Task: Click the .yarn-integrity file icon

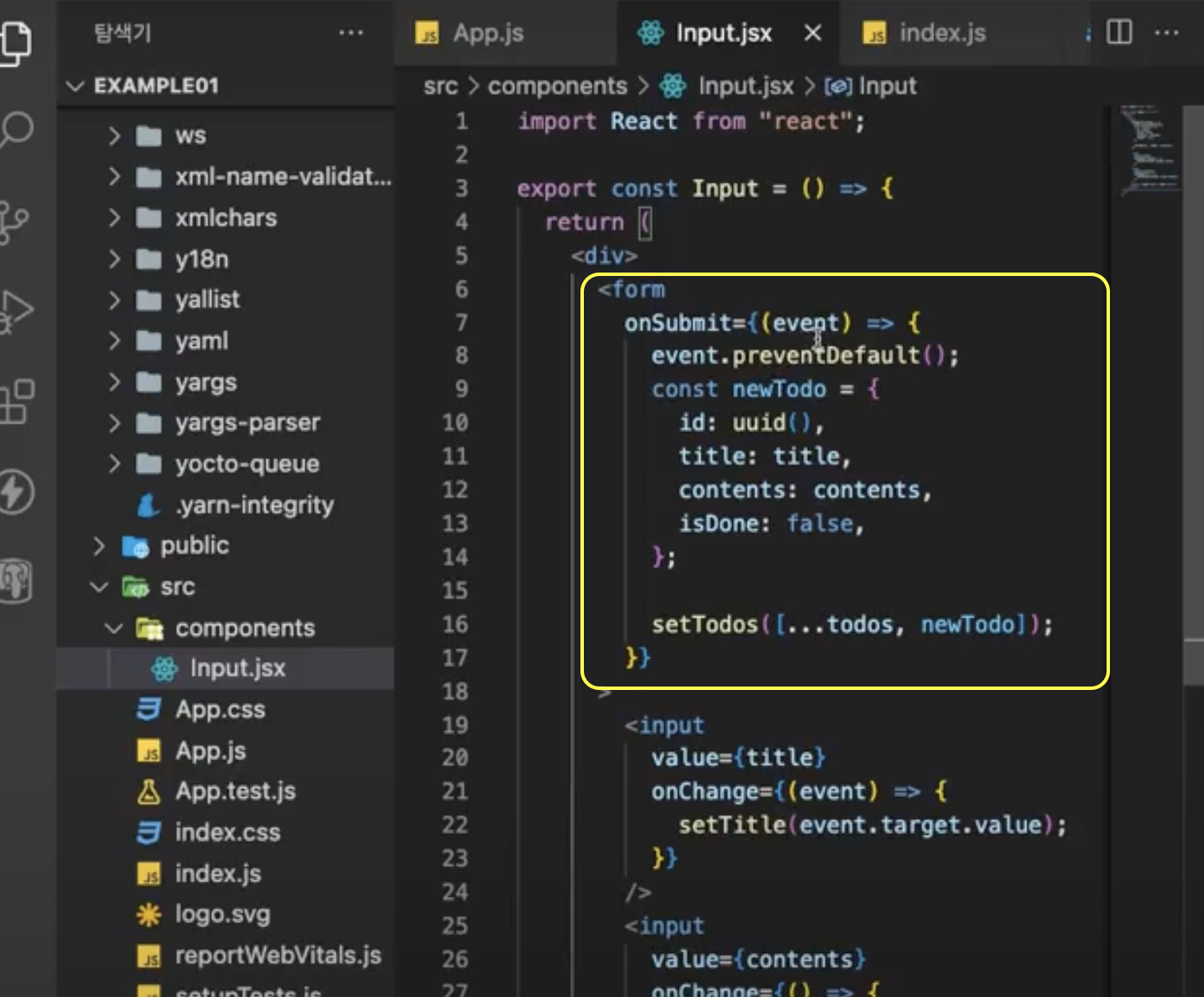Action: click(x=149, y=505)
